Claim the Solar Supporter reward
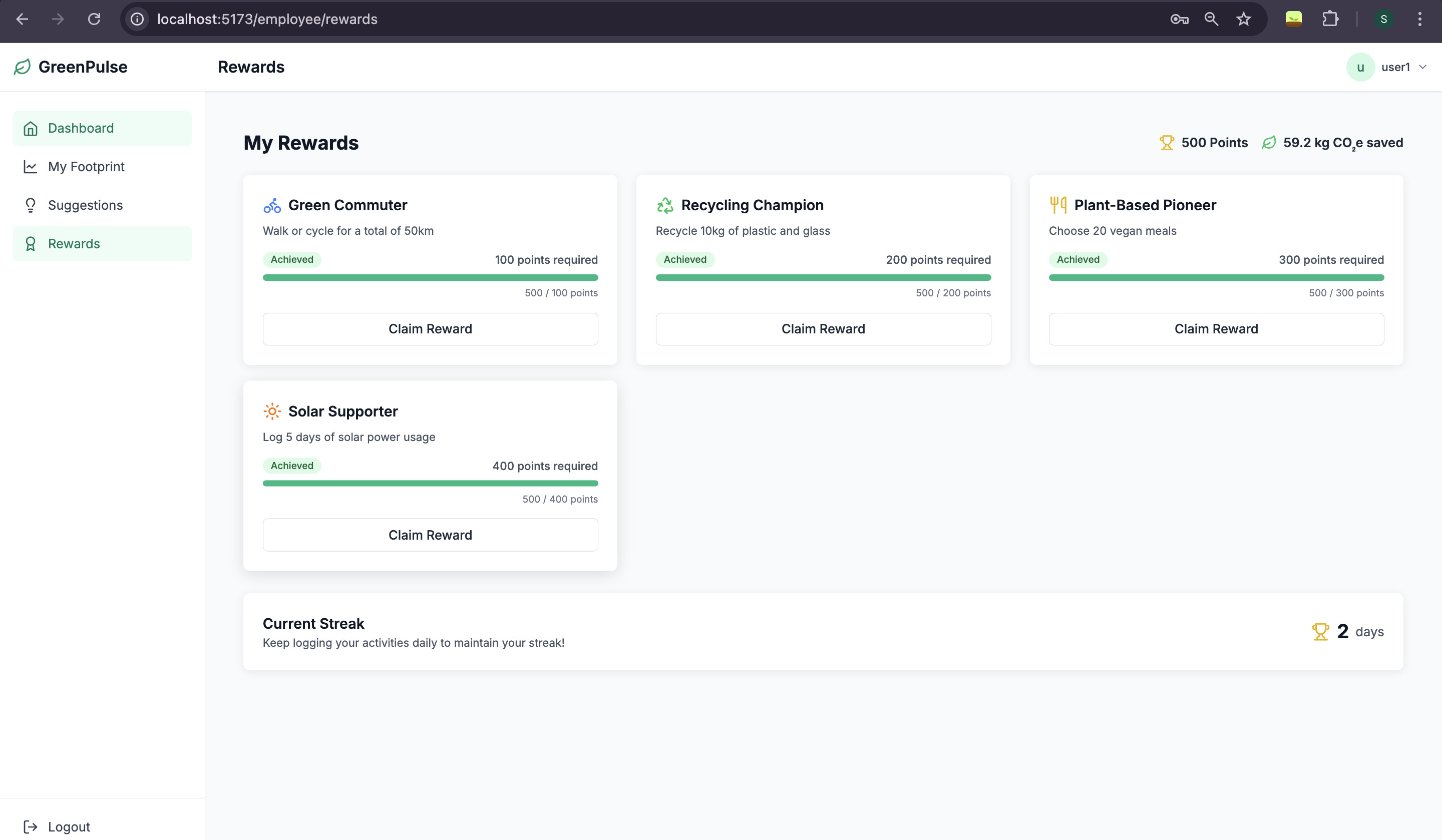Viewport: 1442px width, 840px height. [x=430, y=535]
